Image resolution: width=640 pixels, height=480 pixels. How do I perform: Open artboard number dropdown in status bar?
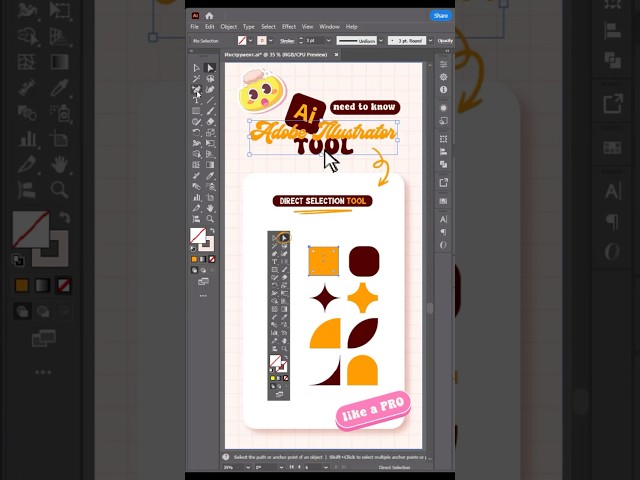pyautogui.click(x=326, y=467)
